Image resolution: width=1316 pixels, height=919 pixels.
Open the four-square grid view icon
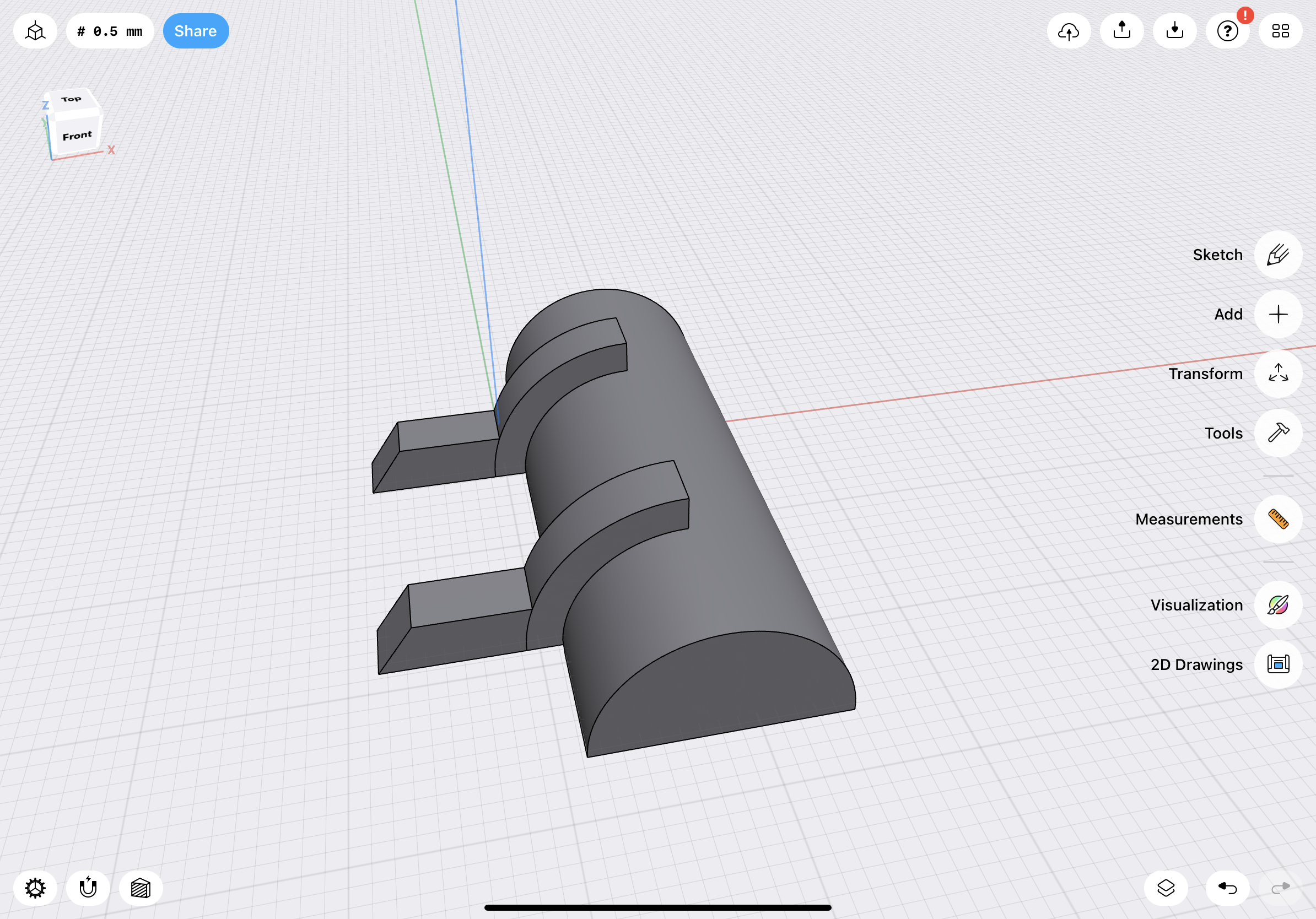click(x=1280, y=31)
